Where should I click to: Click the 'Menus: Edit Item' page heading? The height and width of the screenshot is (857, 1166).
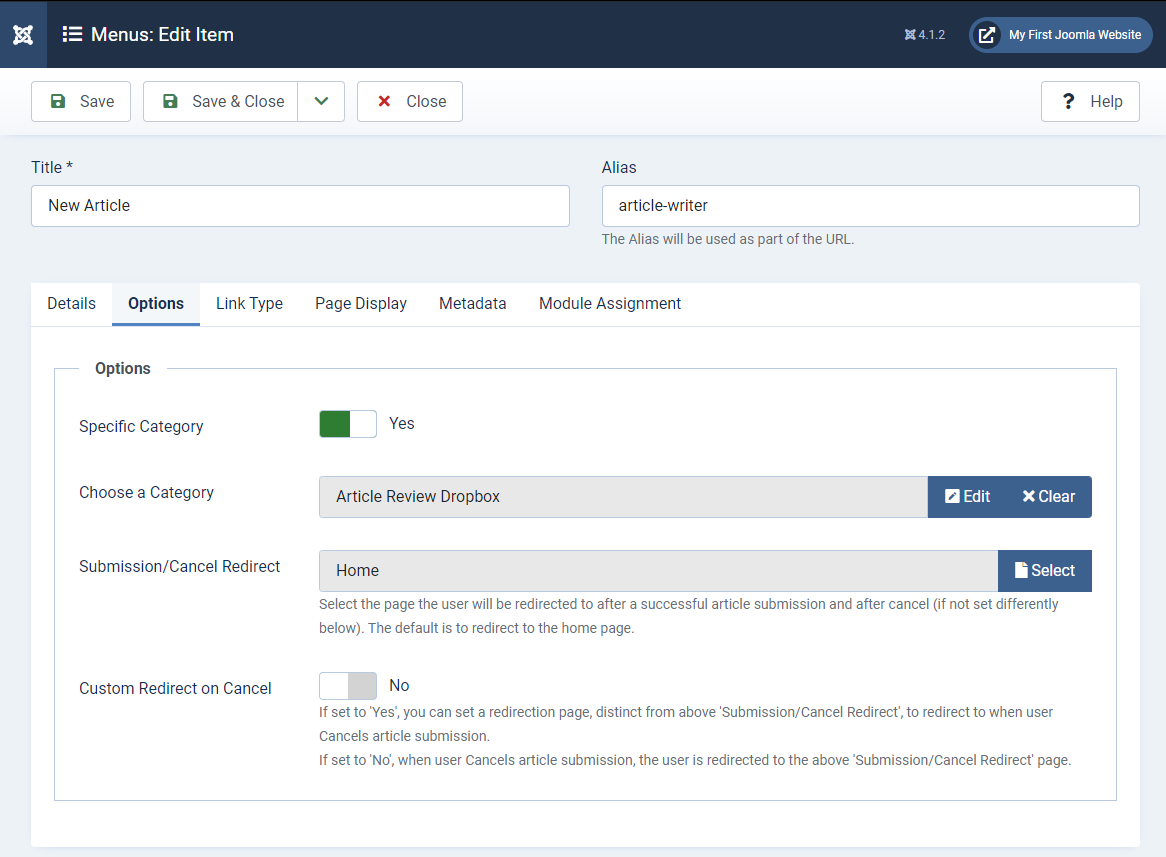click(x=162, y=34)
